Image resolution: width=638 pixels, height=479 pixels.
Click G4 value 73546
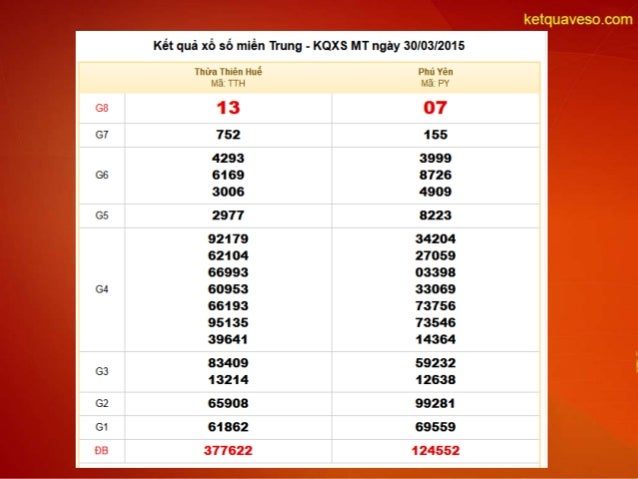point(435,322)
